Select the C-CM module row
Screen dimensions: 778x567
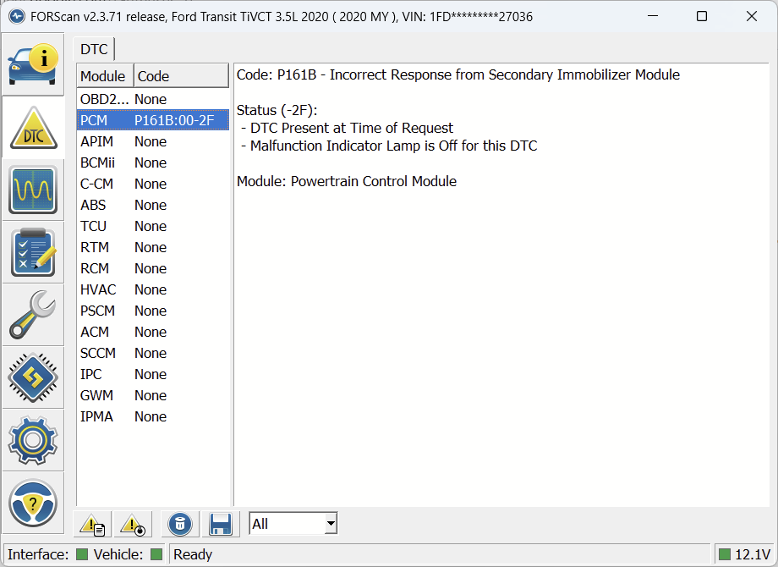click(153, 184)
